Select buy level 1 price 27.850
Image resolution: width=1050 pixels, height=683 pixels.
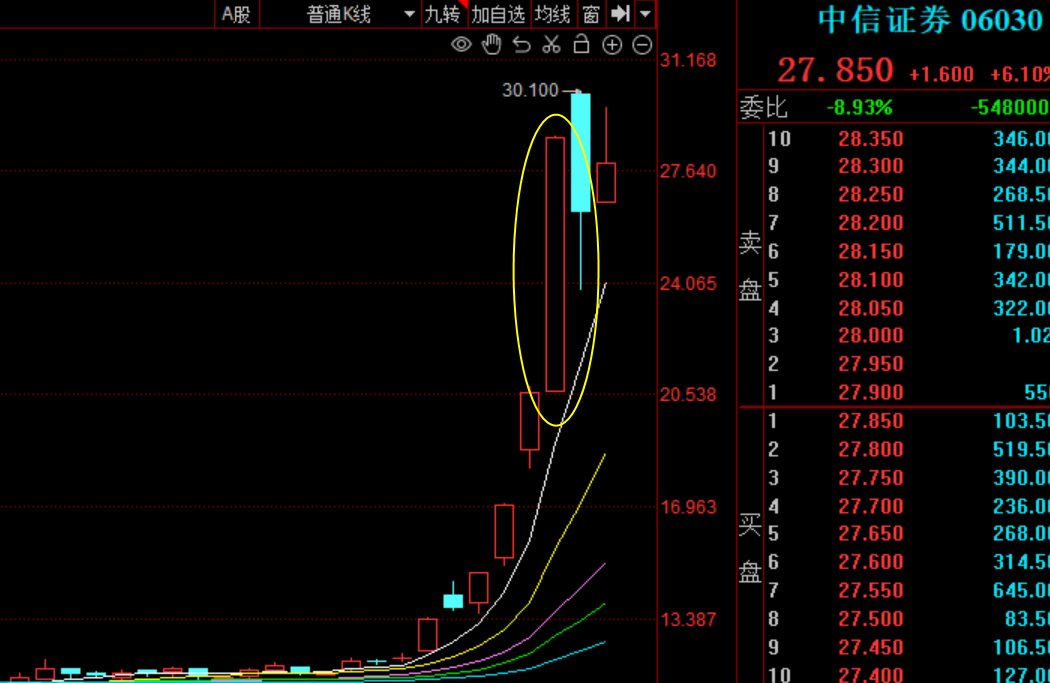870,421
